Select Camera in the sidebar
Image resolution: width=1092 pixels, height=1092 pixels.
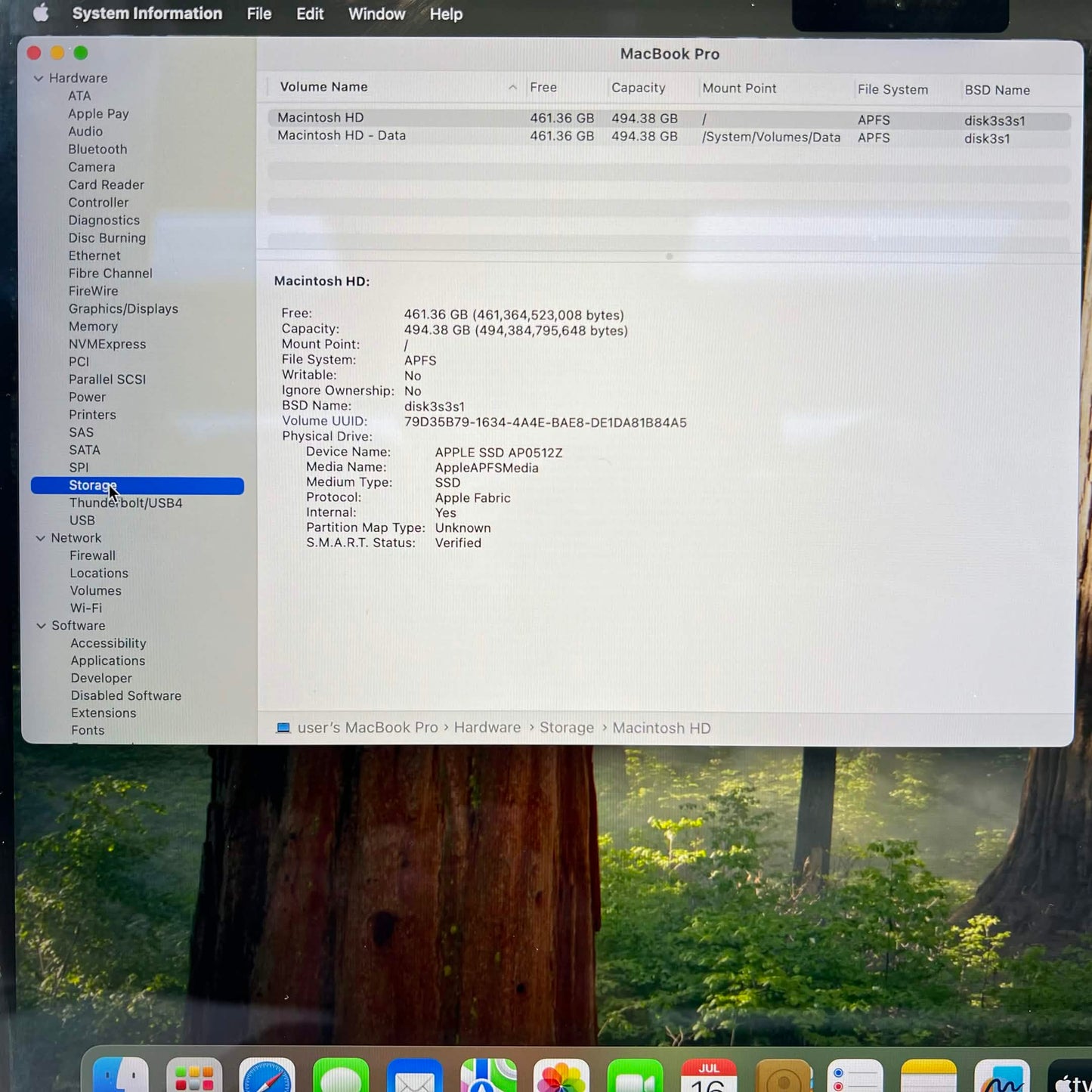[x=91, y=167]
